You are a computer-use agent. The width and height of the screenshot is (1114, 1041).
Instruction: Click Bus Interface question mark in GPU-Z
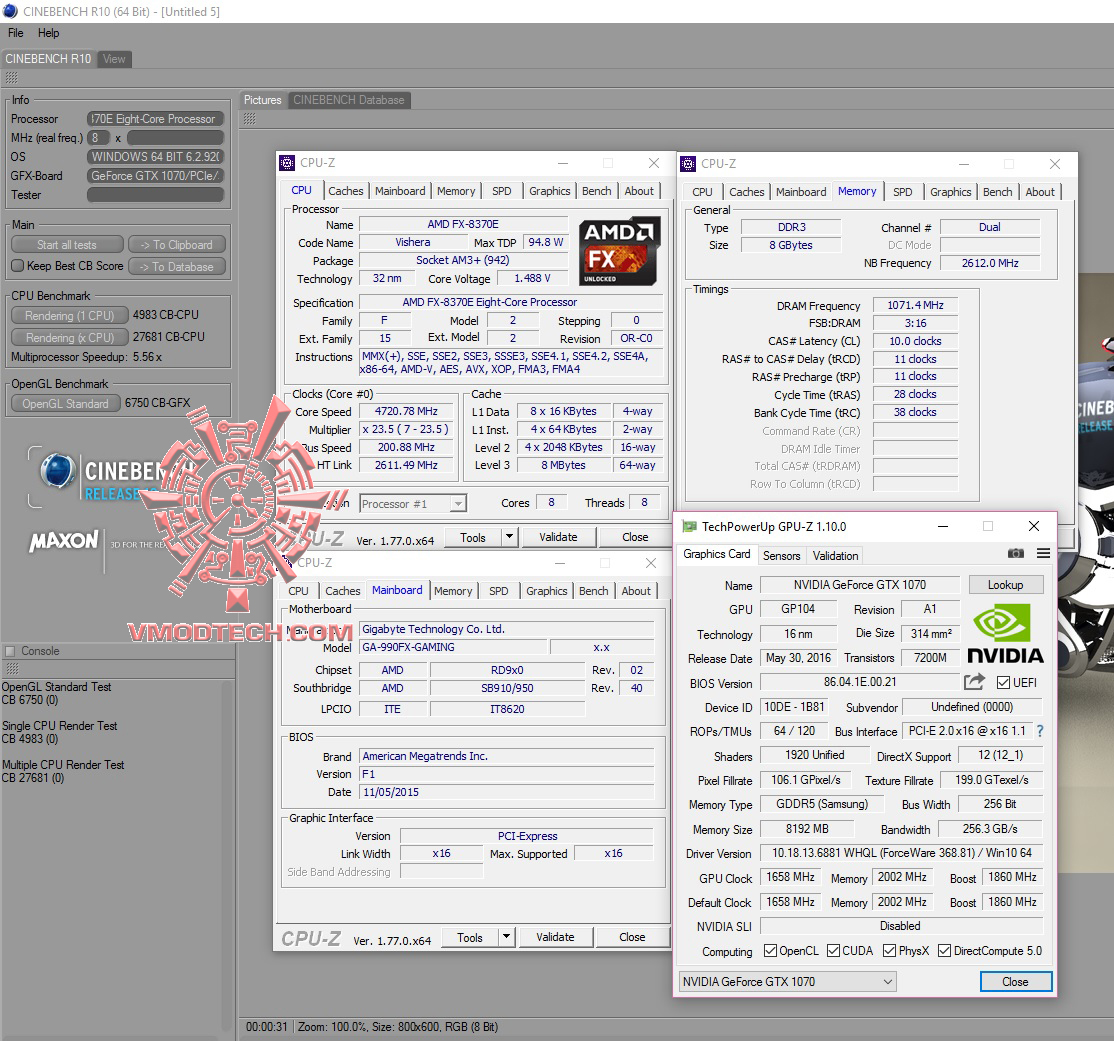[x=1039, y=731]
